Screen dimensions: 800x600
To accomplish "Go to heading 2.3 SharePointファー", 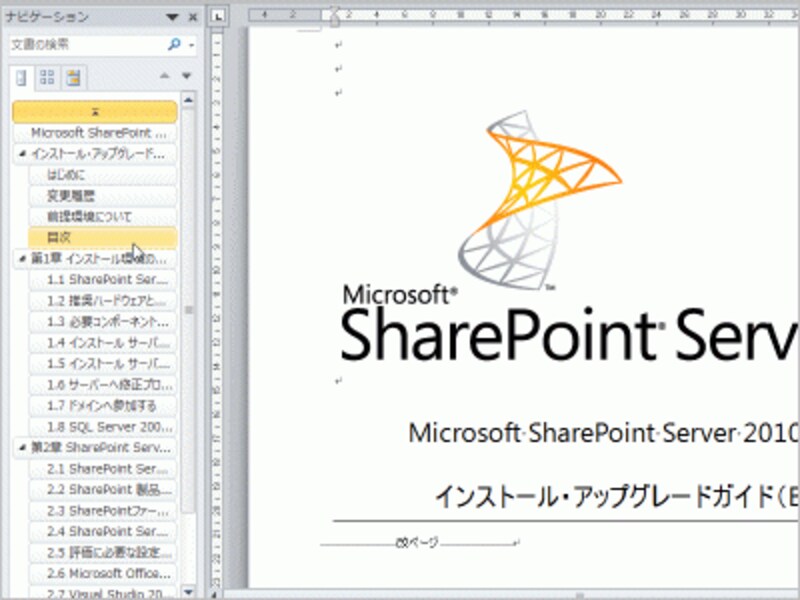I will point(103,511).
